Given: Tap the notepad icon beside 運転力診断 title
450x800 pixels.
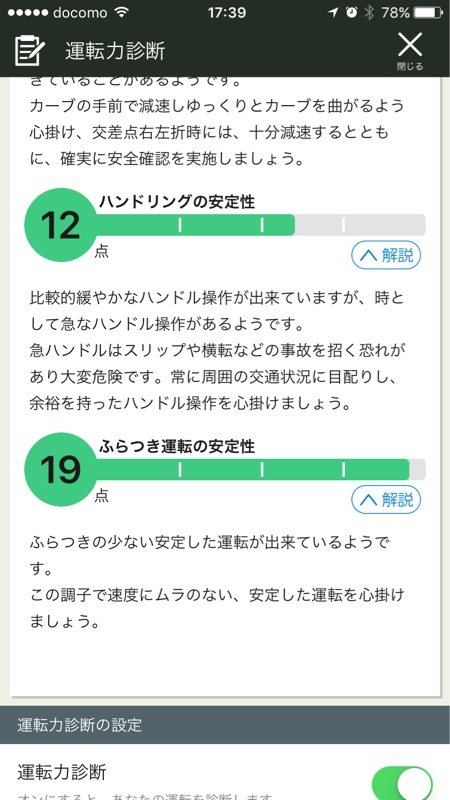Looking at the screenshot, I should pyautogui.click(x=30, y=51).
